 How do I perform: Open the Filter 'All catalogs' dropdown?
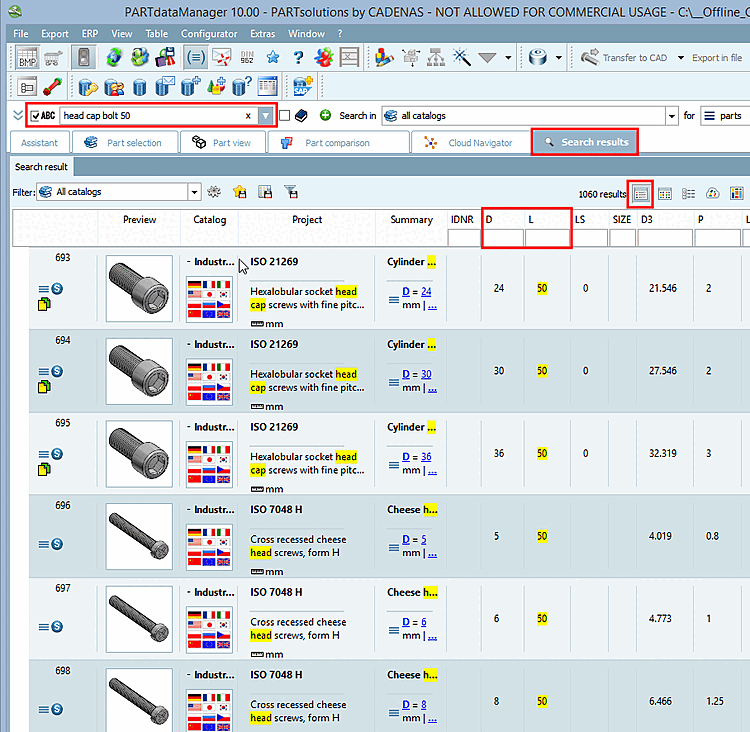click(x=194, y=192)
